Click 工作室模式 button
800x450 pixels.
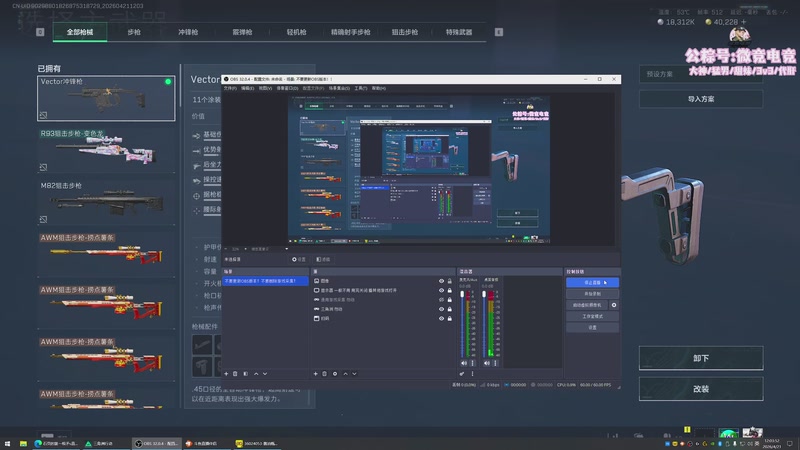pyautogui.click(x=592, y=316)
